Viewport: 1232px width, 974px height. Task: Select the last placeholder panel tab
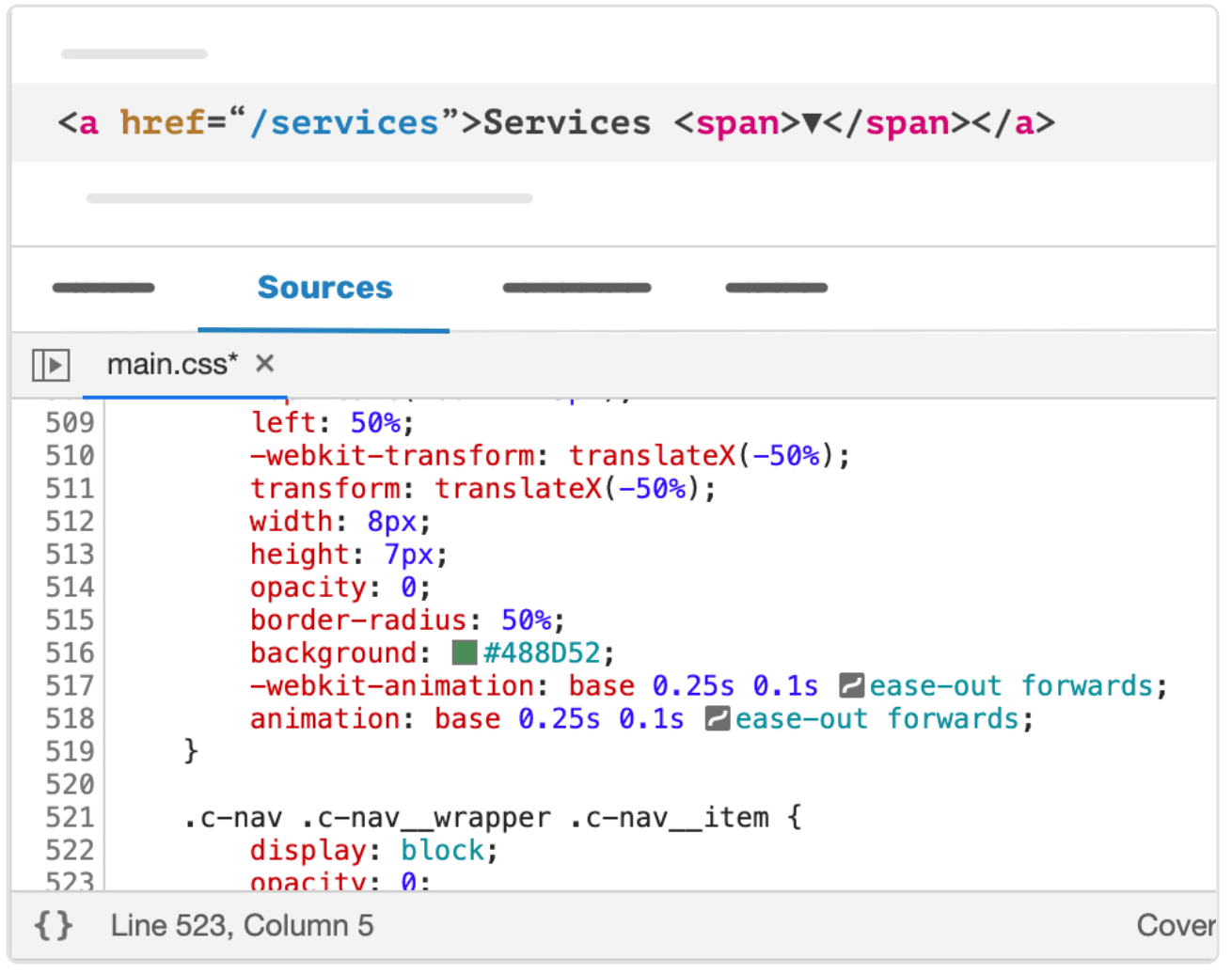[776, 288]
